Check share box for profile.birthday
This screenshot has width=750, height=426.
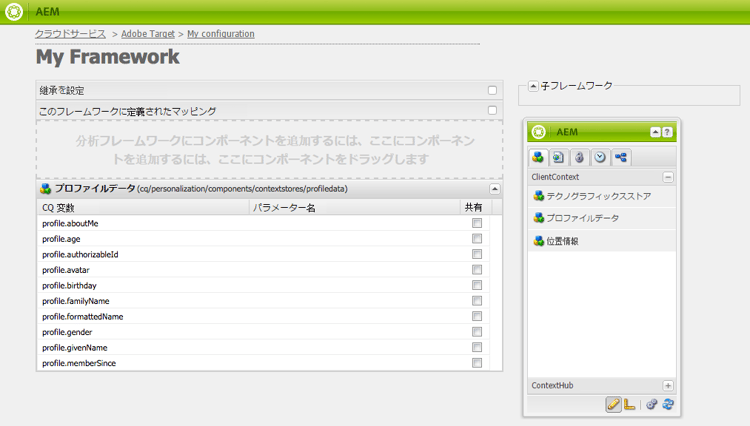pyautogui.click(x=477, y=285)
